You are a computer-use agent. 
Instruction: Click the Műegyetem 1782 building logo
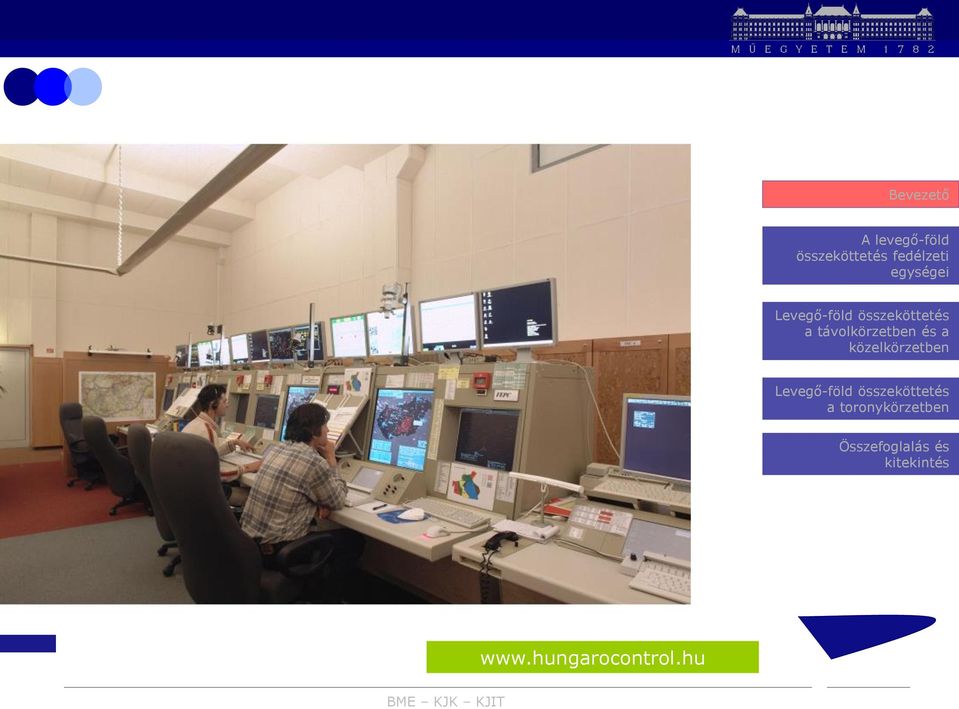click(x=833, y=29)
